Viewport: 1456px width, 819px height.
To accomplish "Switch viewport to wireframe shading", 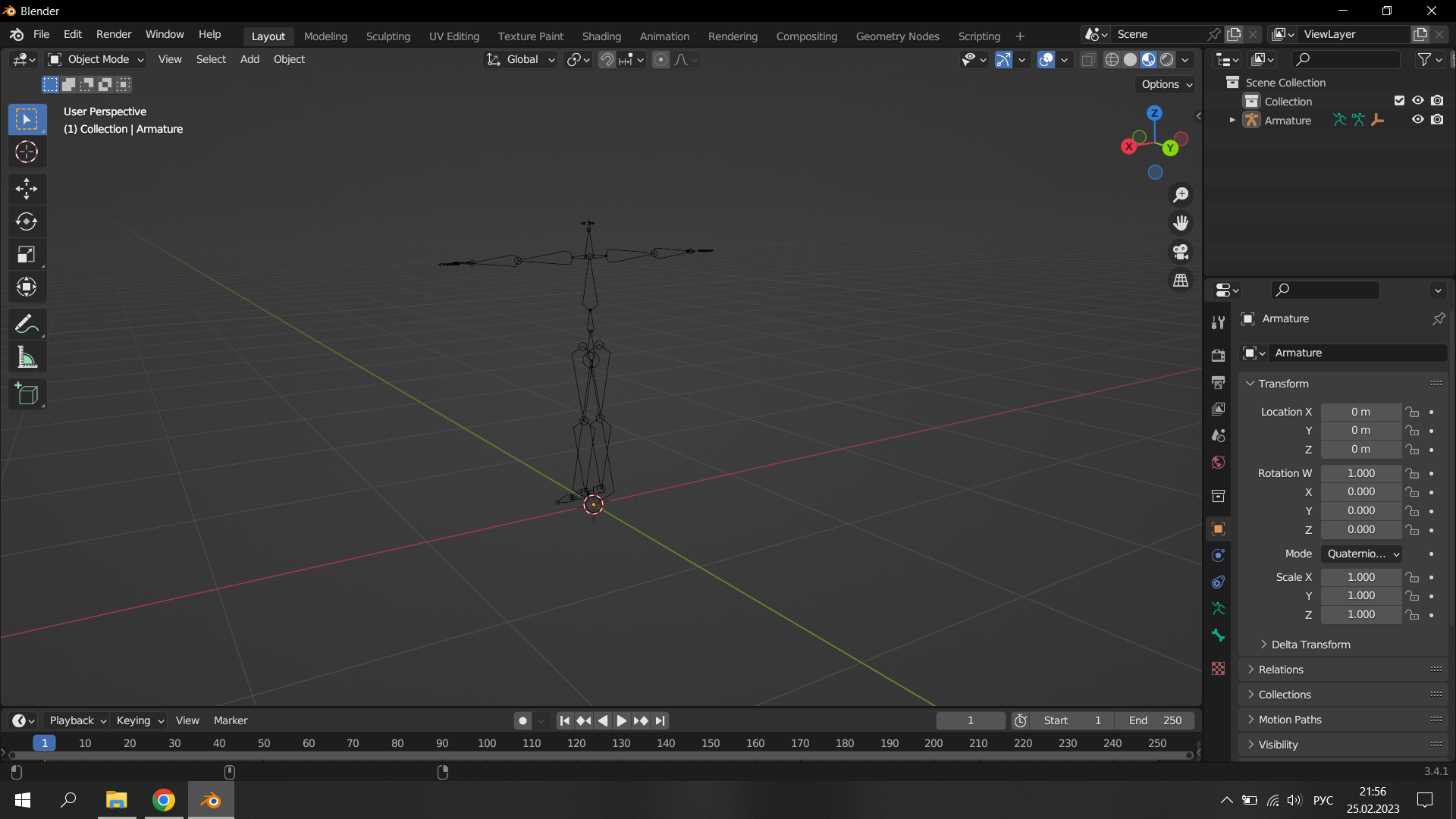I will coord(1112,59).
